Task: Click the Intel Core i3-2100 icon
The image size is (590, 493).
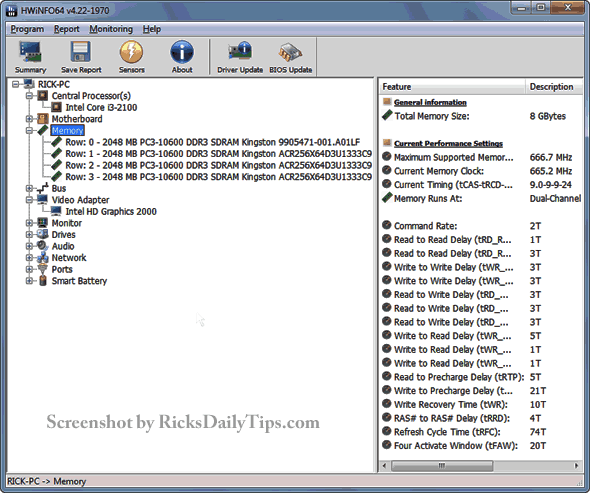Action: [x=56, y=107]
